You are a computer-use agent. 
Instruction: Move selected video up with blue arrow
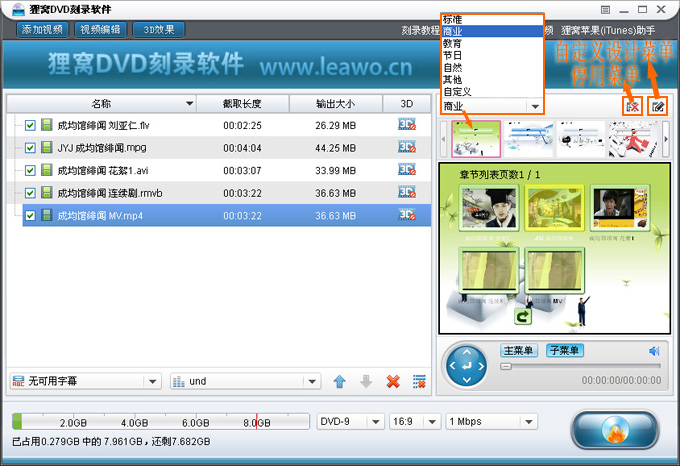340,381
